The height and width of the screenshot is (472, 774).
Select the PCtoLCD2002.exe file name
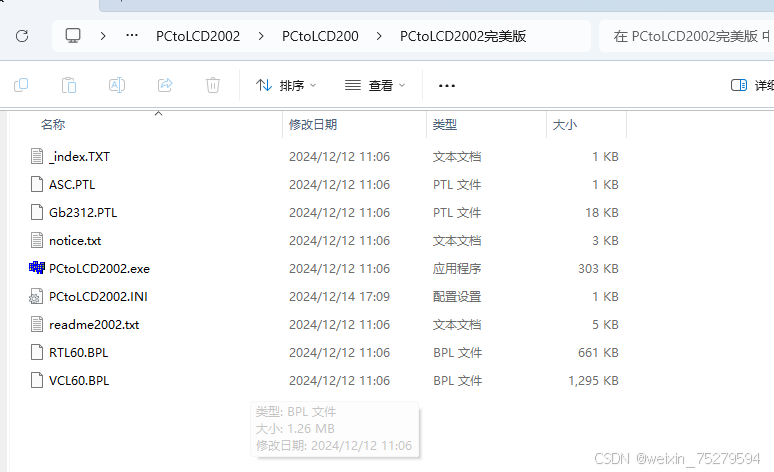click(99, 269)
